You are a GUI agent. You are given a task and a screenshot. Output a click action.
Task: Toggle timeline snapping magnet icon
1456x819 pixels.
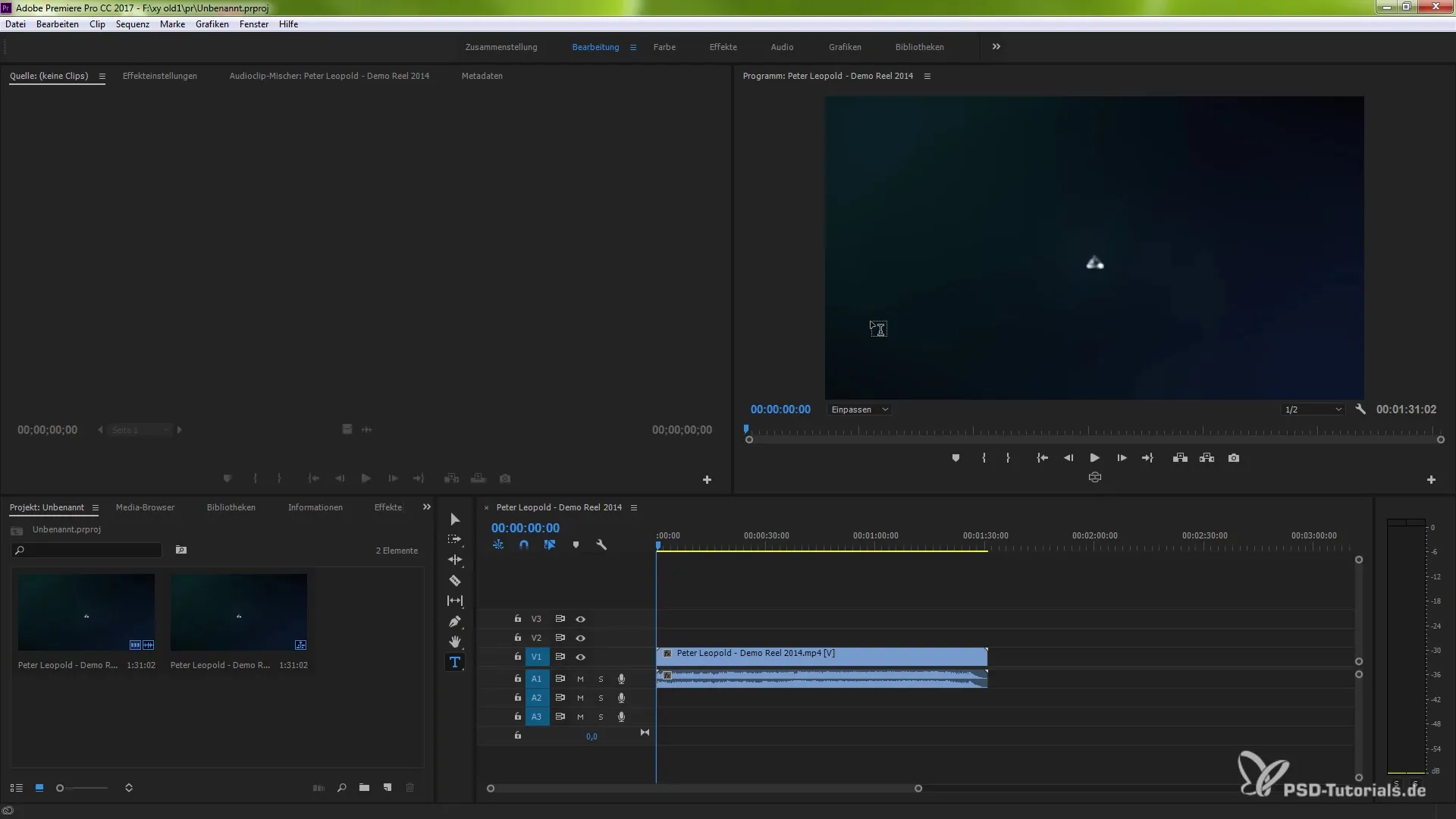tap(524, 544)
